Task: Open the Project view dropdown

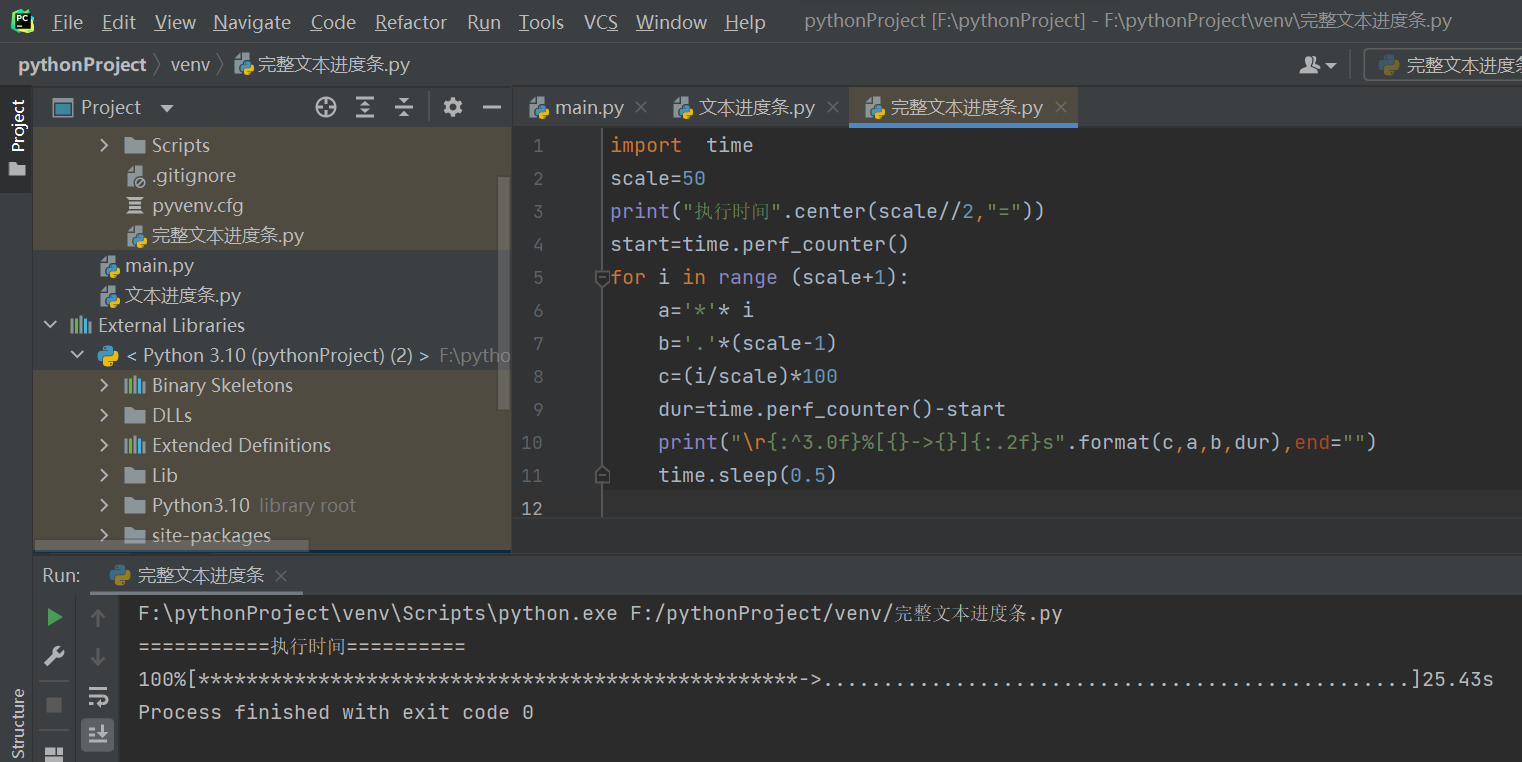Action: coord(165,107)
